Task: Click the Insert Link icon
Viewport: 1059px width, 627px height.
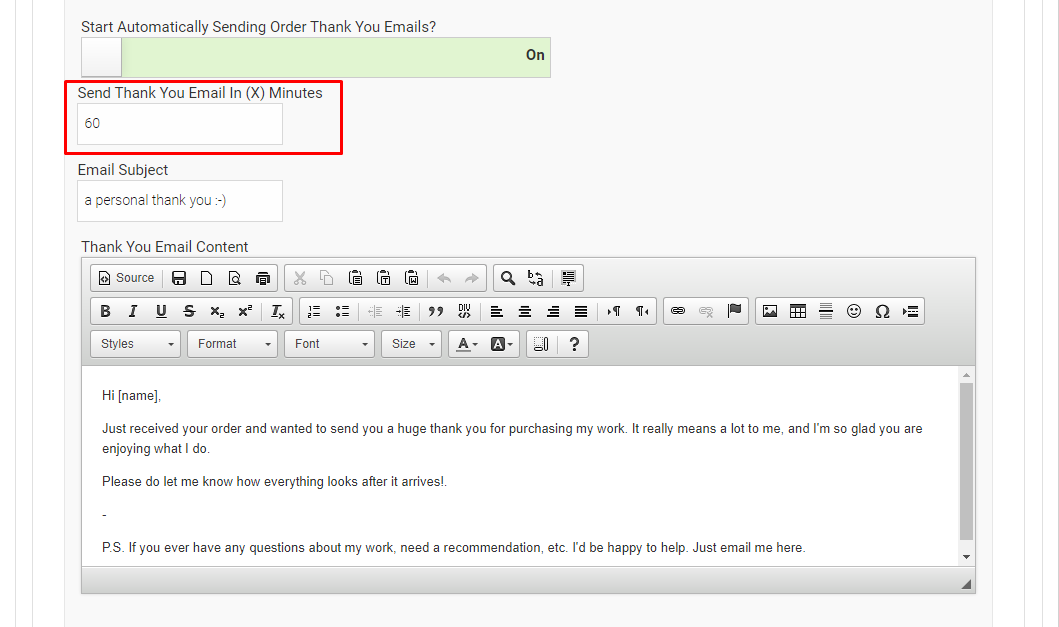Action: pos(678,311)
